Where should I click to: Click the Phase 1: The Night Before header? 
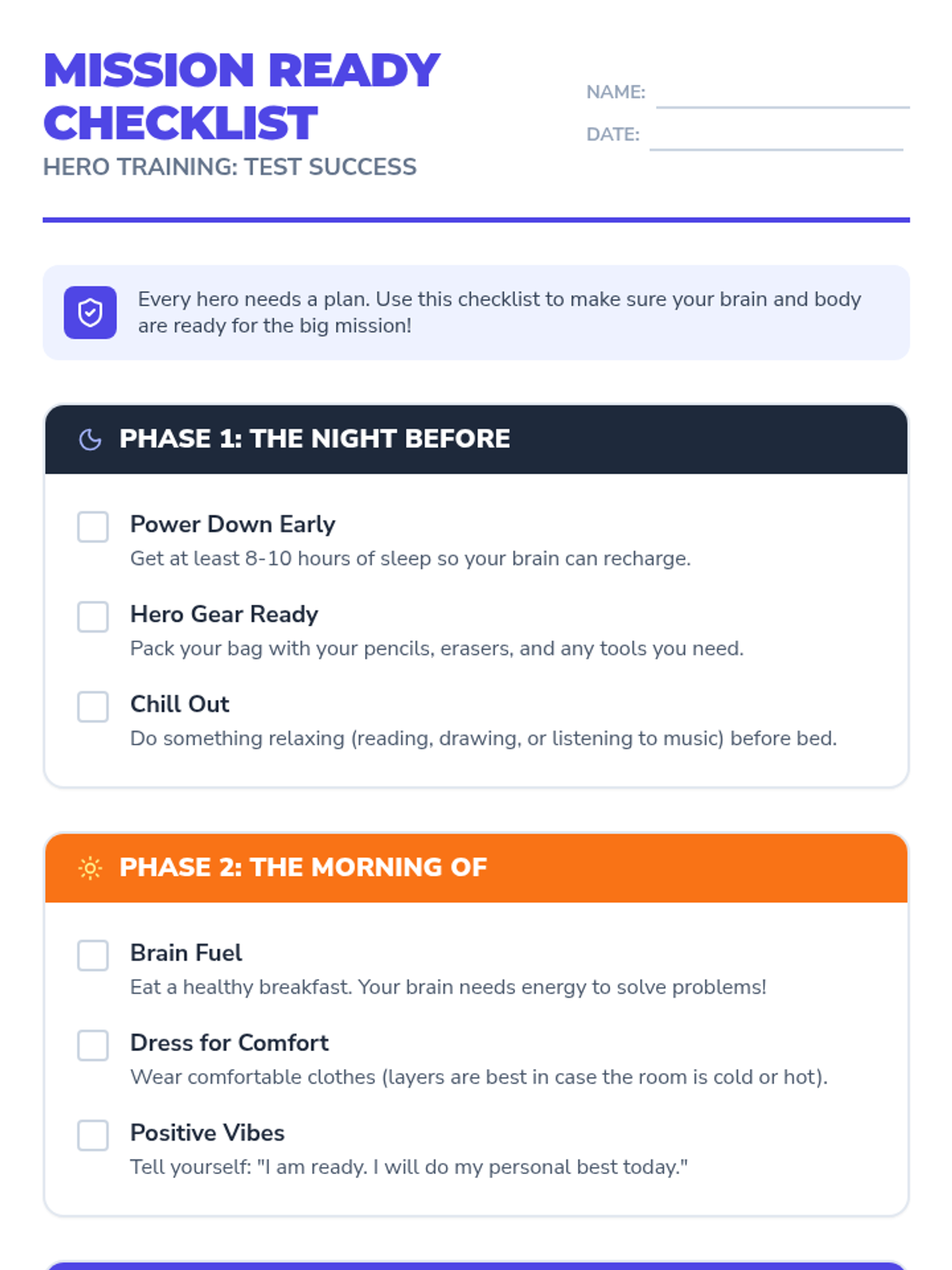tap(476, 440)
